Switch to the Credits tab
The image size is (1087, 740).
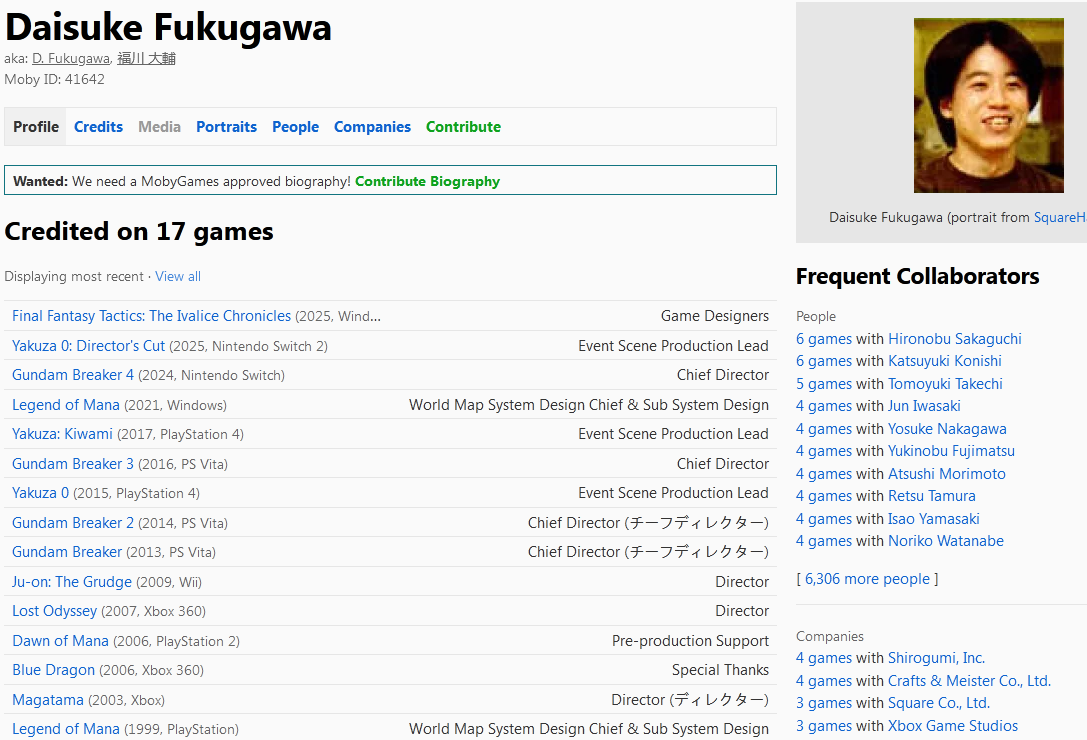pyautogui.click(x=98, y=127)
